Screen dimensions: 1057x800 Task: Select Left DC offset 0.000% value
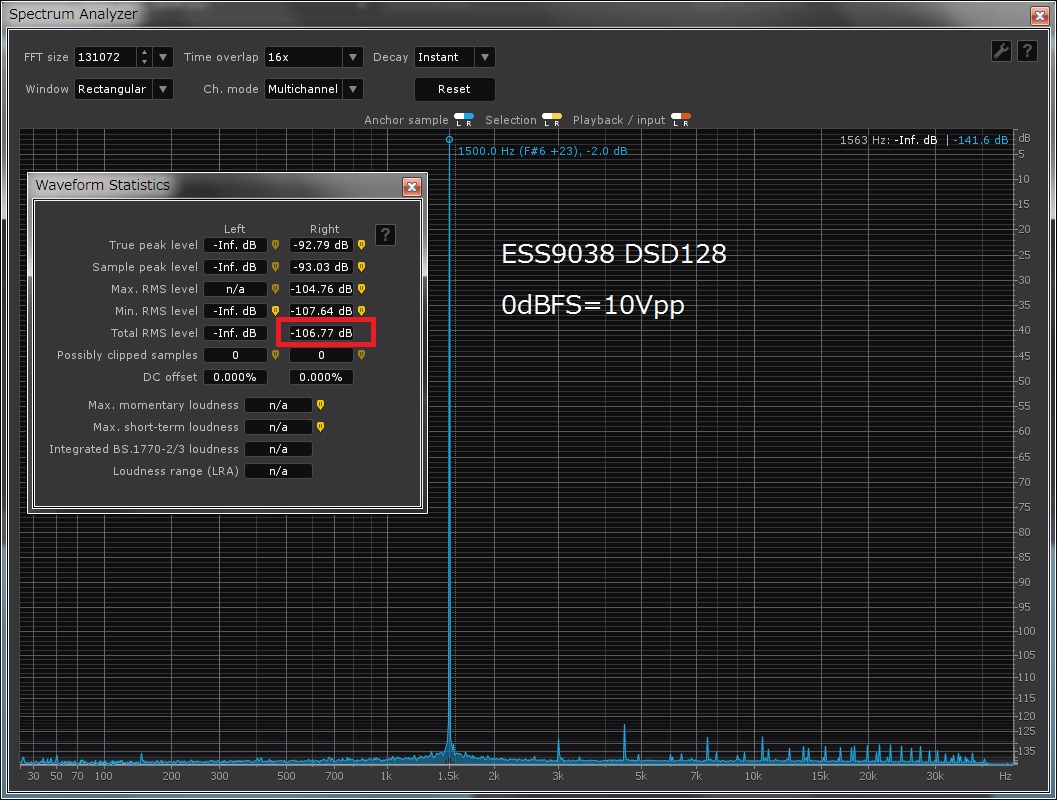(x=235, y=377)
